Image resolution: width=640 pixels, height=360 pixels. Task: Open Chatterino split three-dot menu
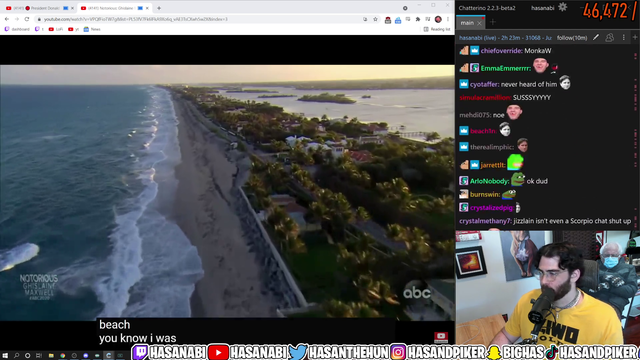click(x=623, y=38)
